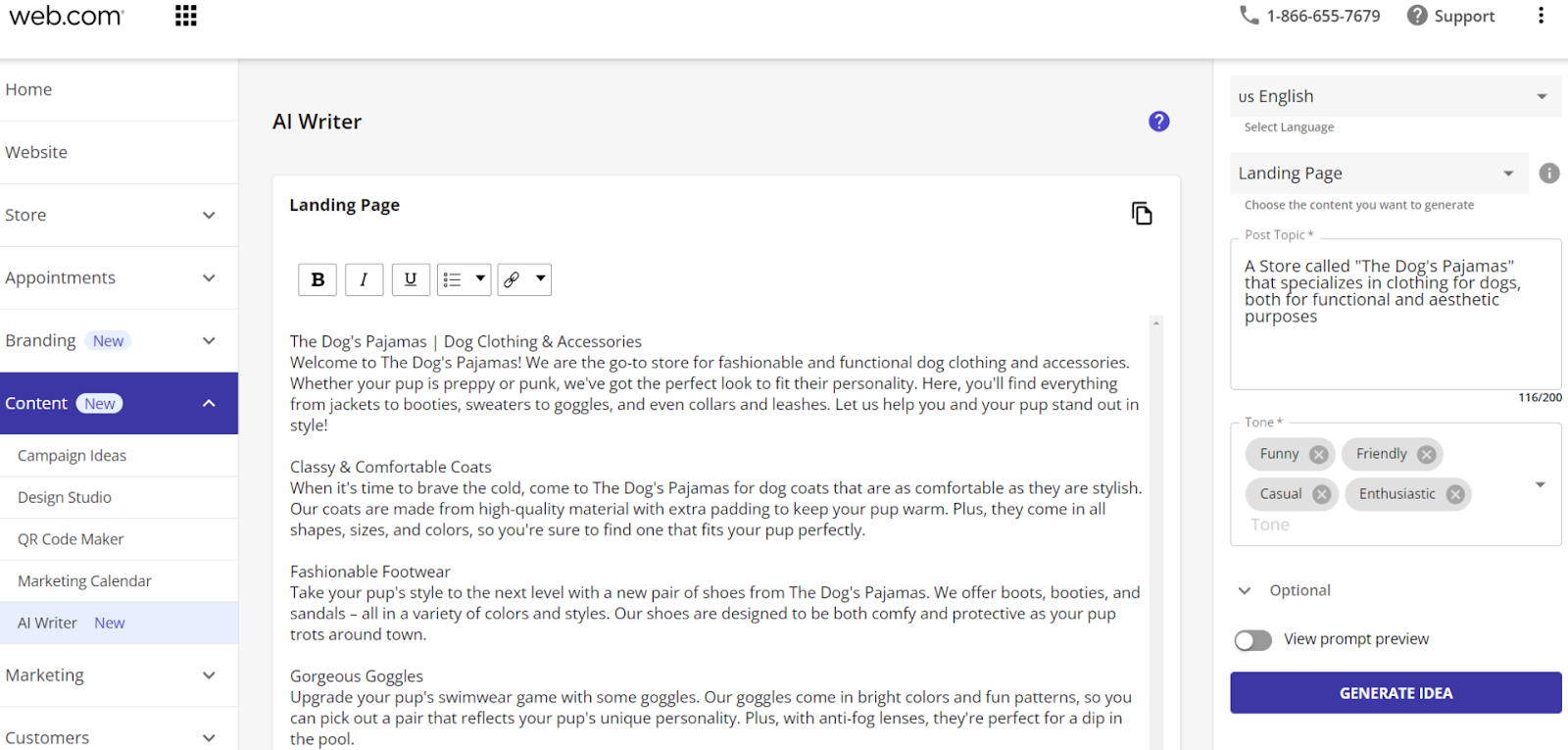Click the Generate Idea button
Screen dimensions: 1568x750
(x=1396, y=693)
